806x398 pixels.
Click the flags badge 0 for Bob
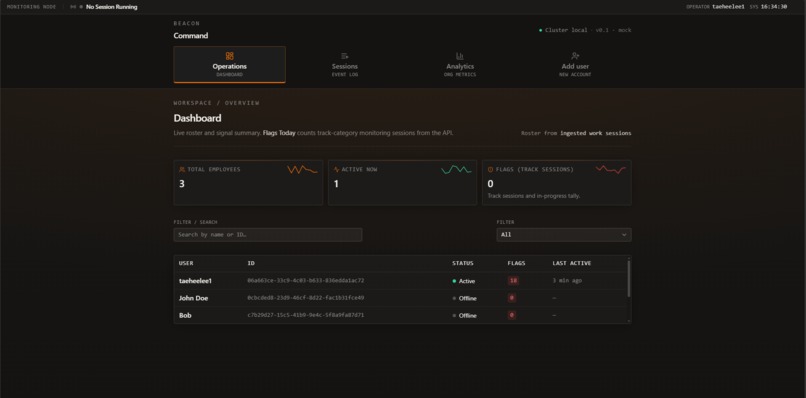click(x=512, y=315)
